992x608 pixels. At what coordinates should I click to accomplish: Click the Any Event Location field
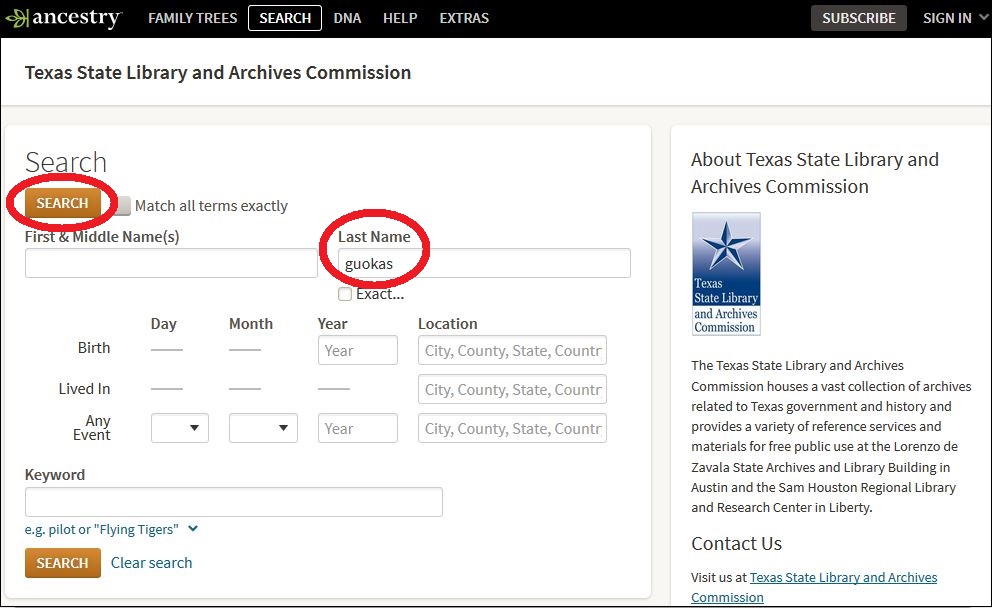pos(512,428)
